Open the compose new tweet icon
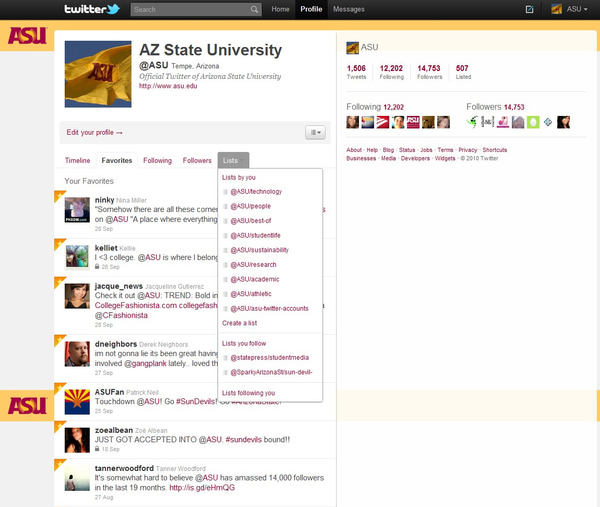This screenshot has width=600, height=507. [x=530, y=9]
